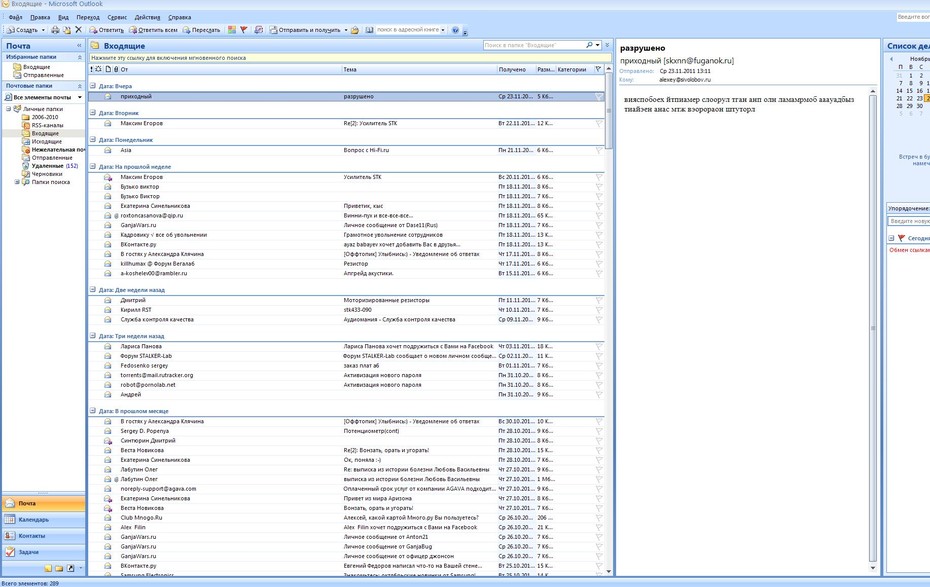930x587 pixels.
Task: Collapse the Дата: Понедельник group
Action: [x=93, y=140]
